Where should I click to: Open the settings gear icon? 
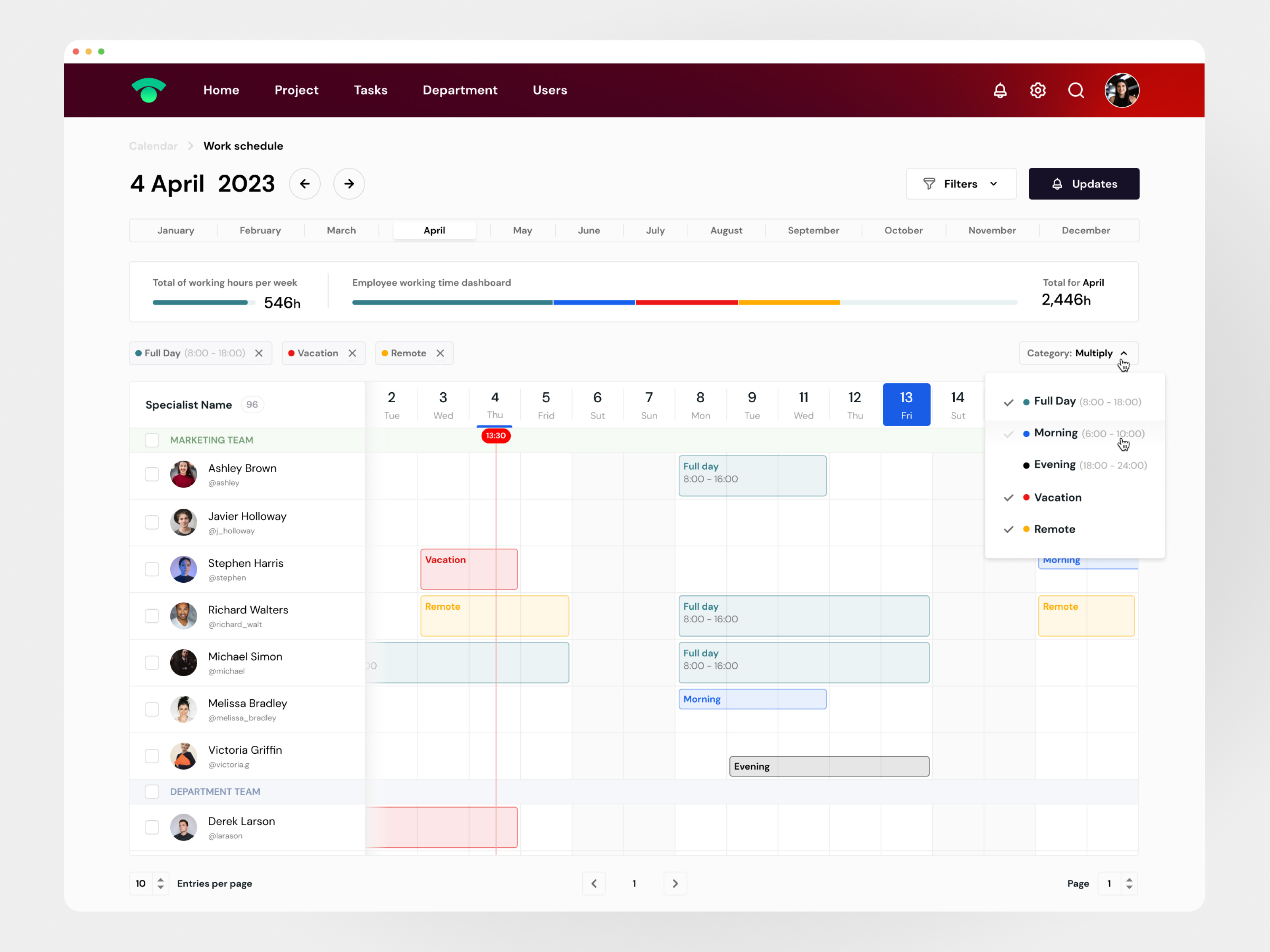click(x=1037, y=90)
